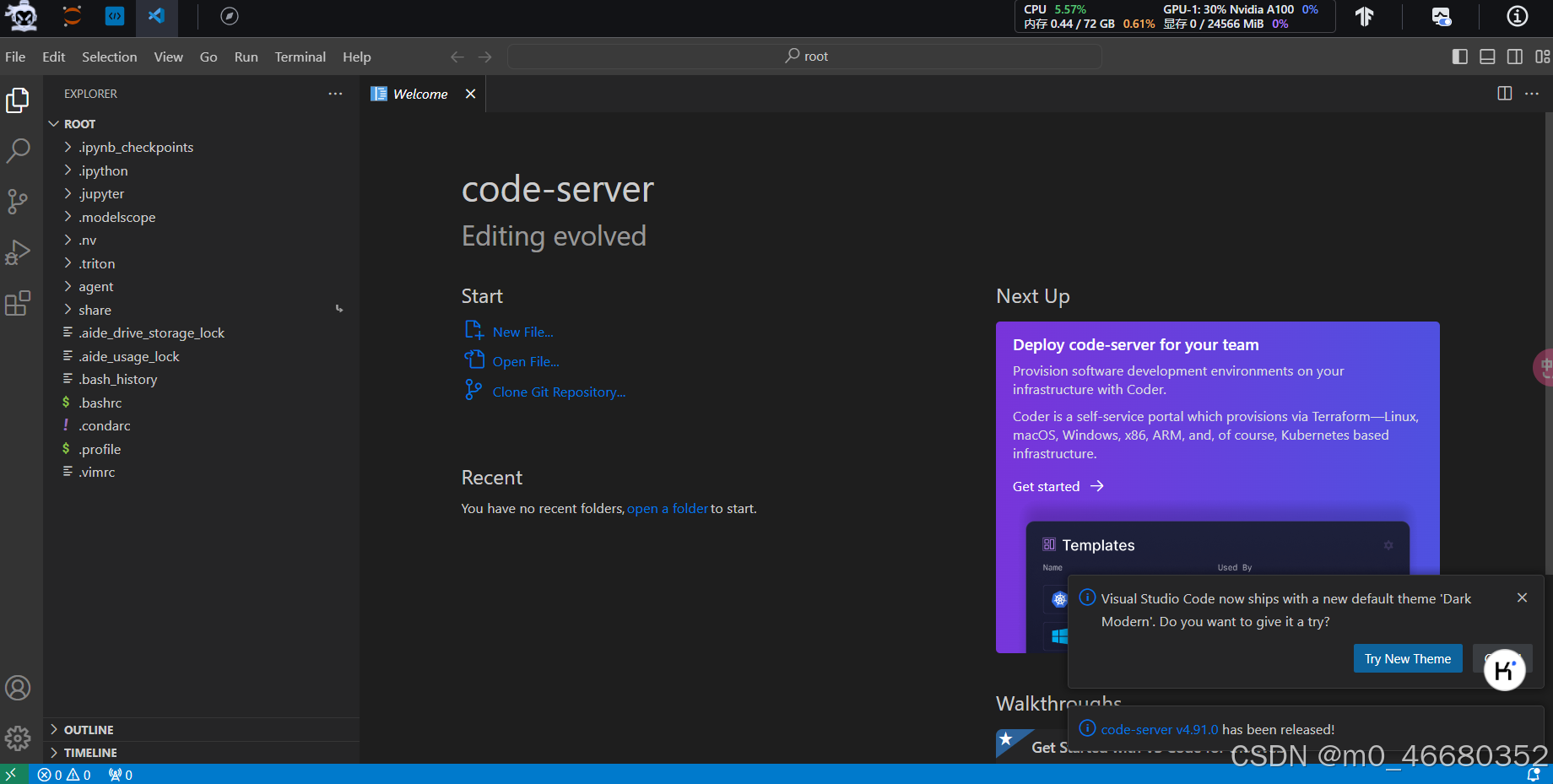This screenshot has width=1553, height=784.
Task: Click the compass icon in top bar
Action: (x=229, y=16)
